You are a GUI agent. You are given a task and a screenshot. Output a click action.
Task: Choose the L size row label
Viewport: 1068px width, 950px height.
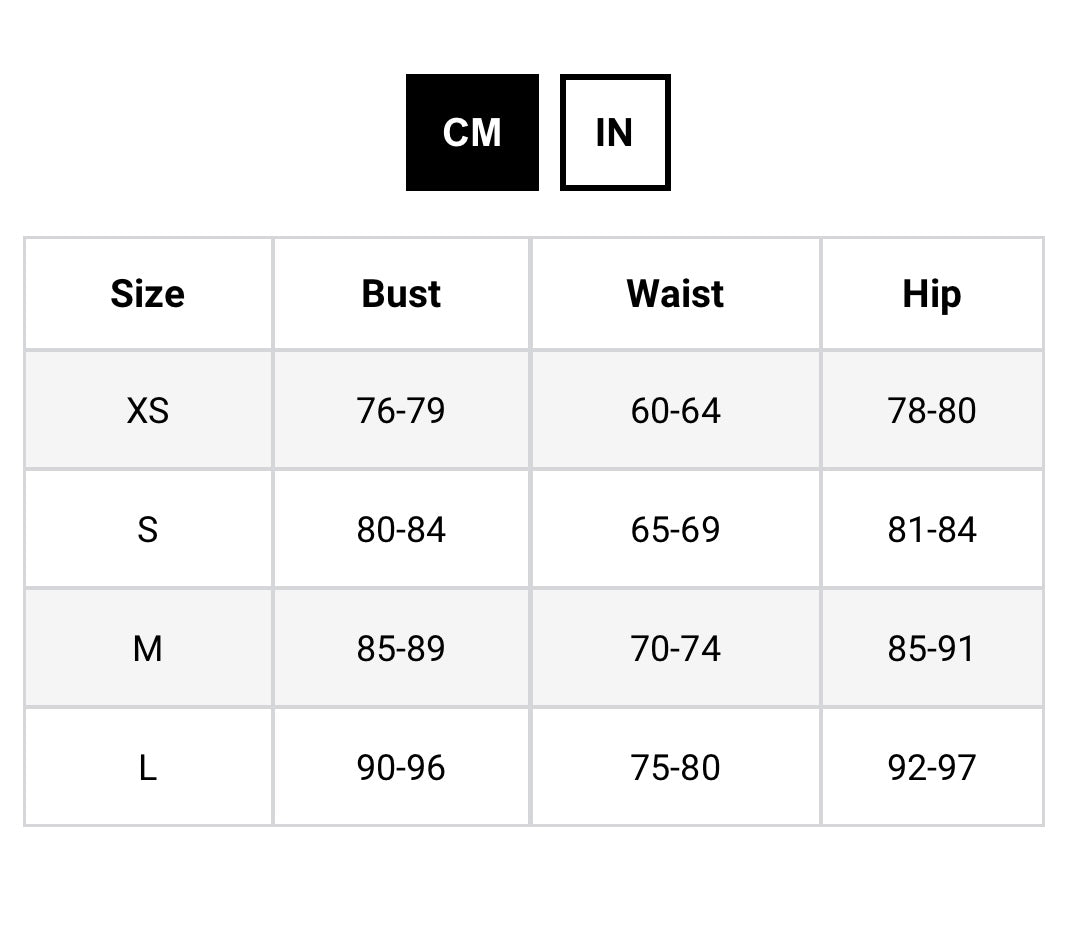pos(148,768)
